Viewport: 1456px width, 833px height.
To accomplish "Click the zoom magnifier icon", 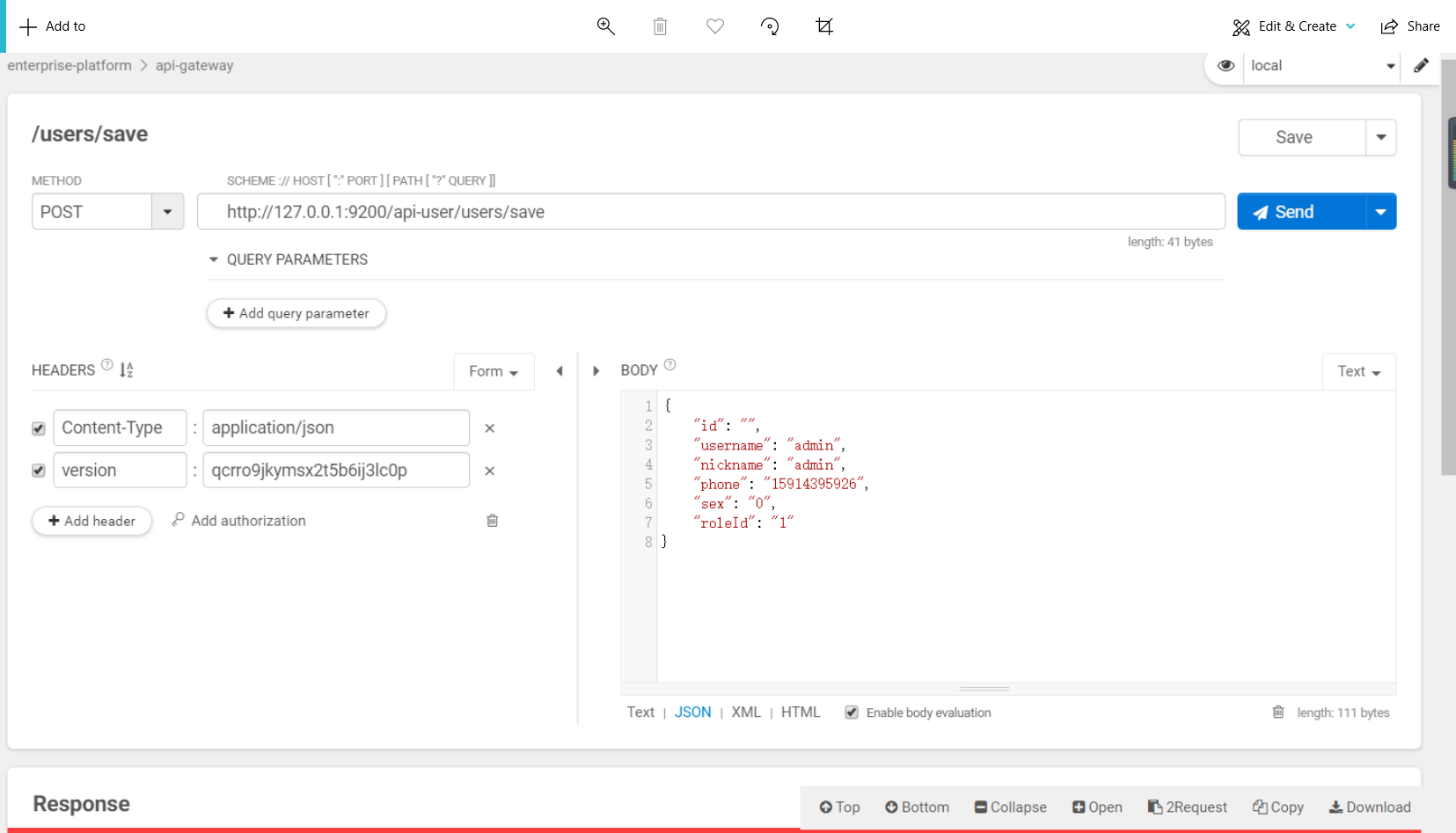I will [605, 26].
